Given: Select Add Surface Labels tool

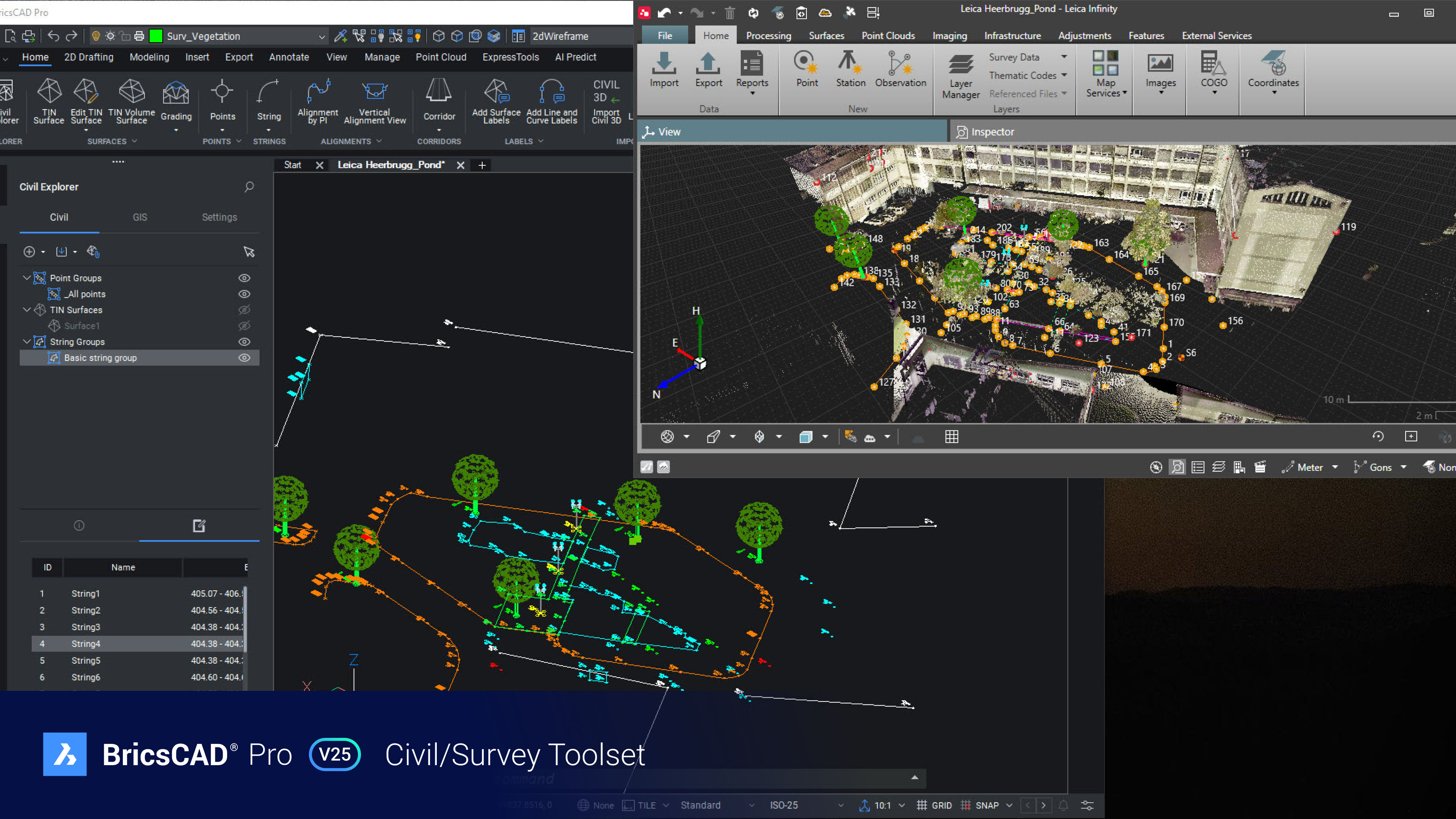Looking at the screenshot, I should 496,102.
